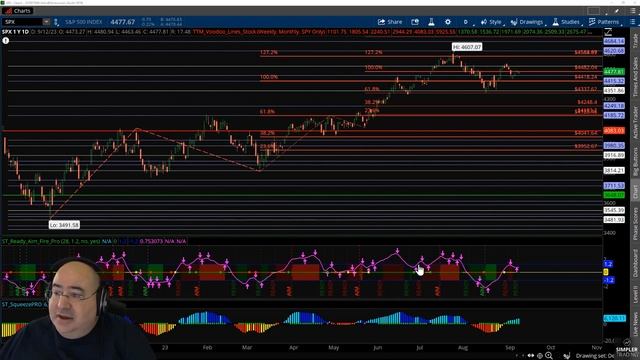Click the 3814.21 price axis label
This screenshot has height=360, width=640.
coord(614,170)
